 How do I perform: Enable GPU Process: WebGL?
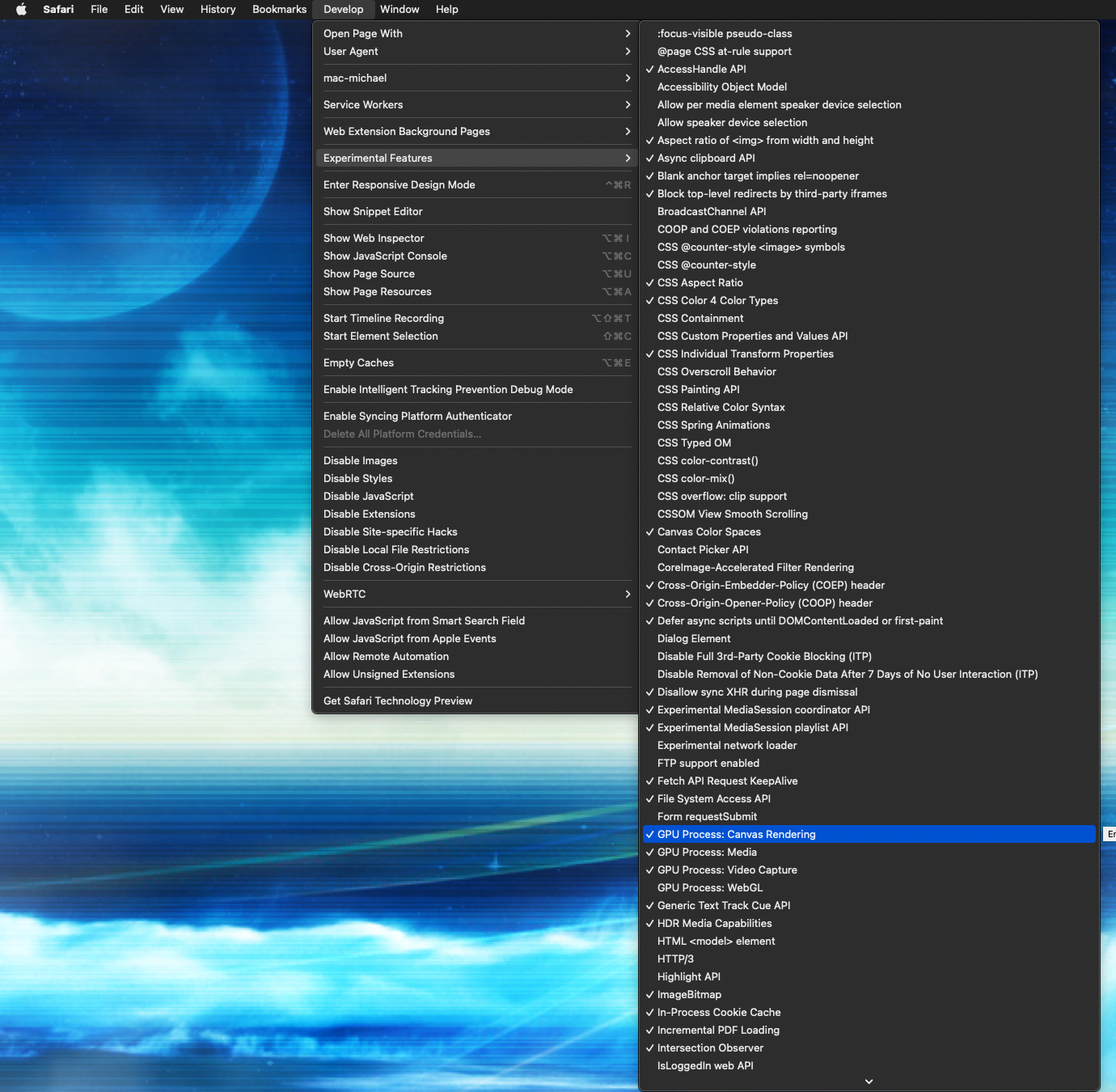869,887
